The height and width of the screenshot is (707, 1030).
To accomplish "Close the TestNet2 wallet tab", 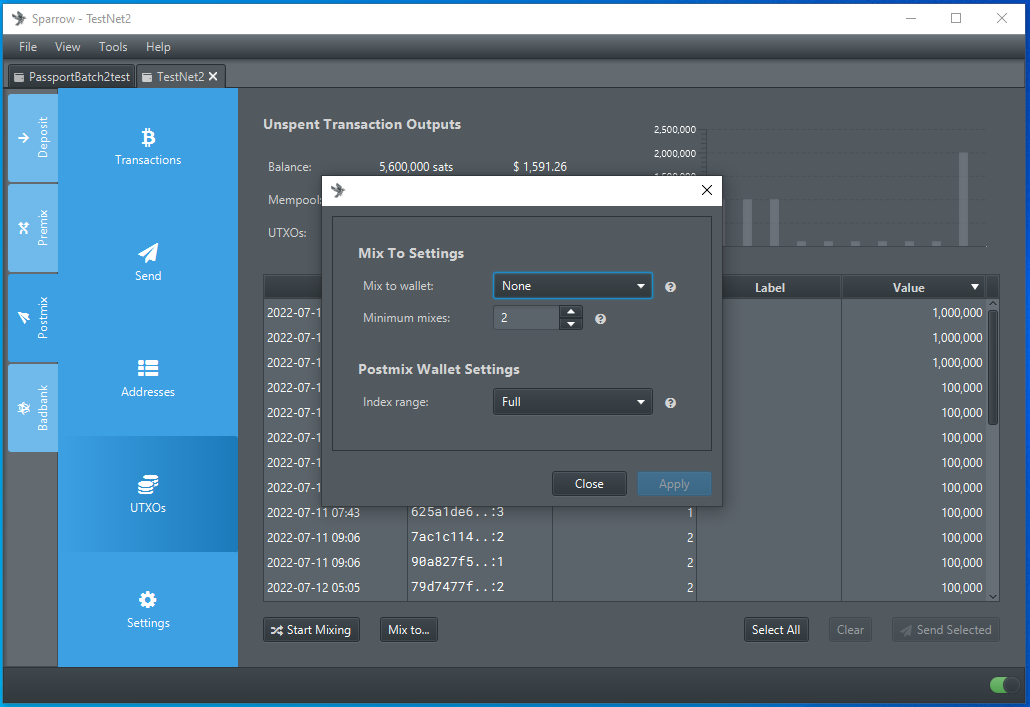I will coord(213,76).
